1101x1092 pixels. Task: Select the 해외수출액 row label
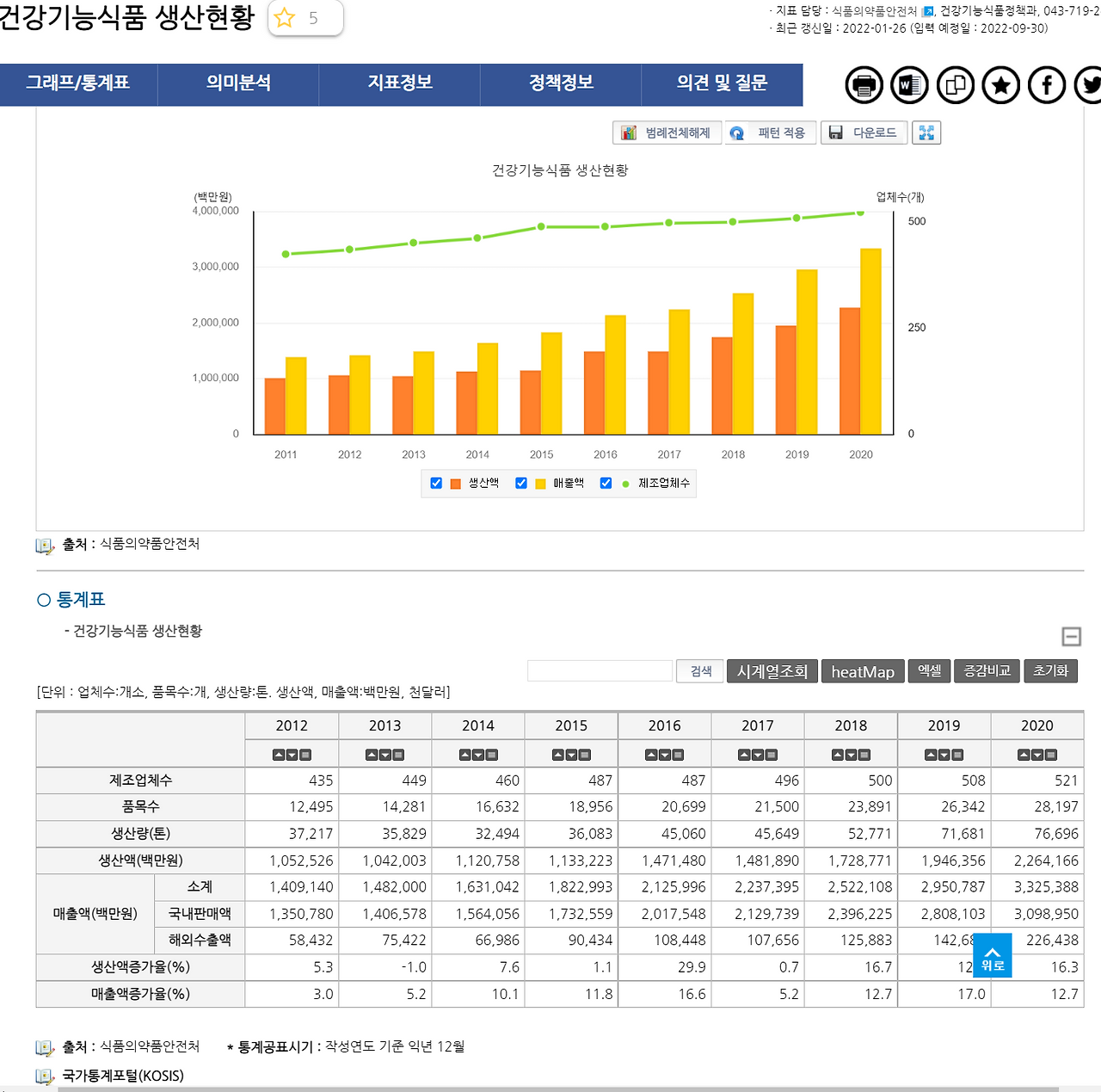point(200,941)
